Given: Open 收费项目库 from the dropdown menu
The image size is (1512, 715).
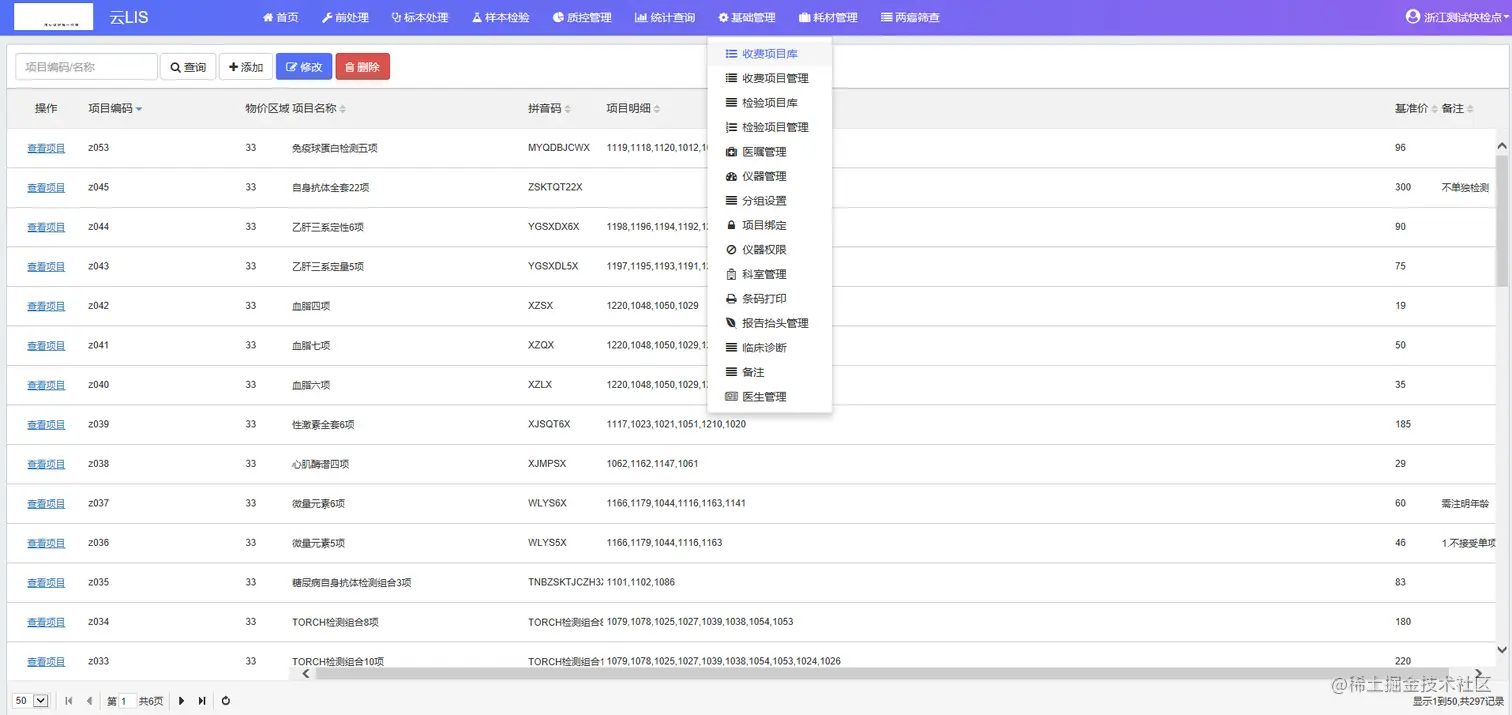Looking at the screenshot, I should tap(769, 54).
